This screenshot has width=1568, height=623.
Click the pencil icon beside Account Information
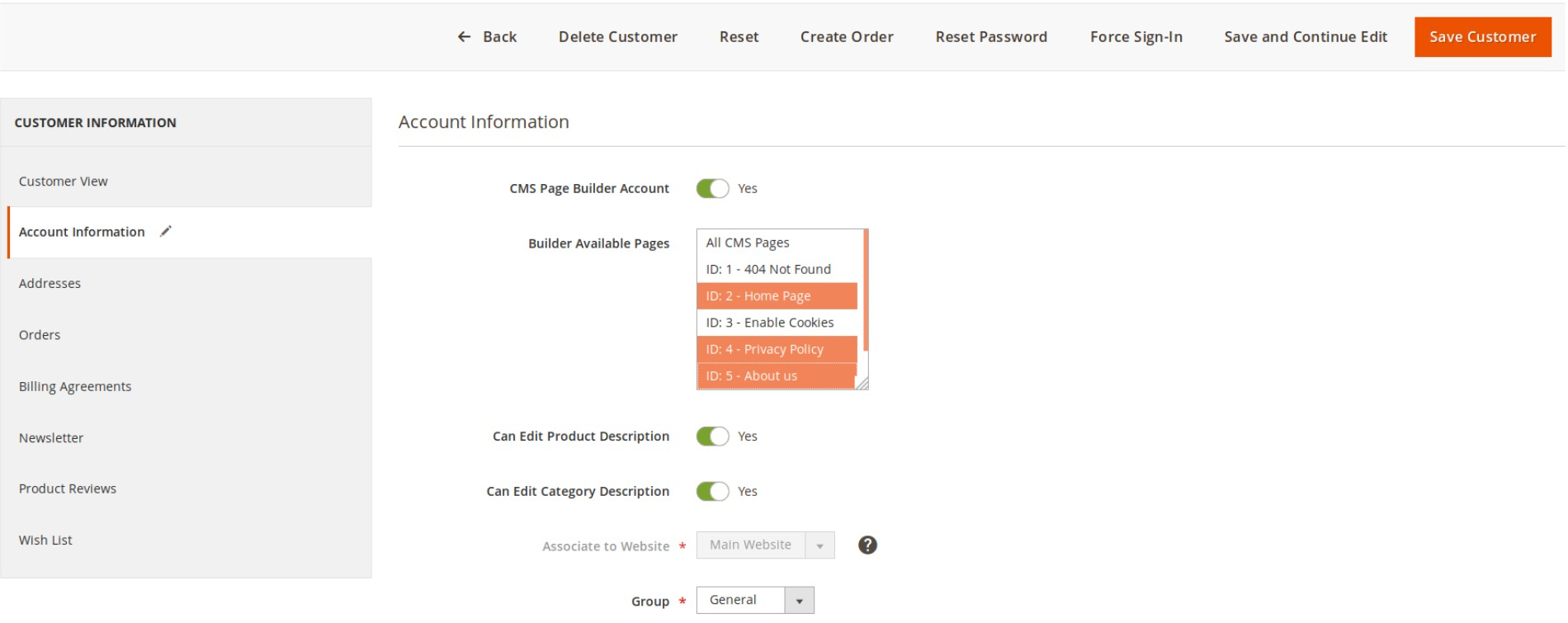pyautogui.click(x=166, y=232)
